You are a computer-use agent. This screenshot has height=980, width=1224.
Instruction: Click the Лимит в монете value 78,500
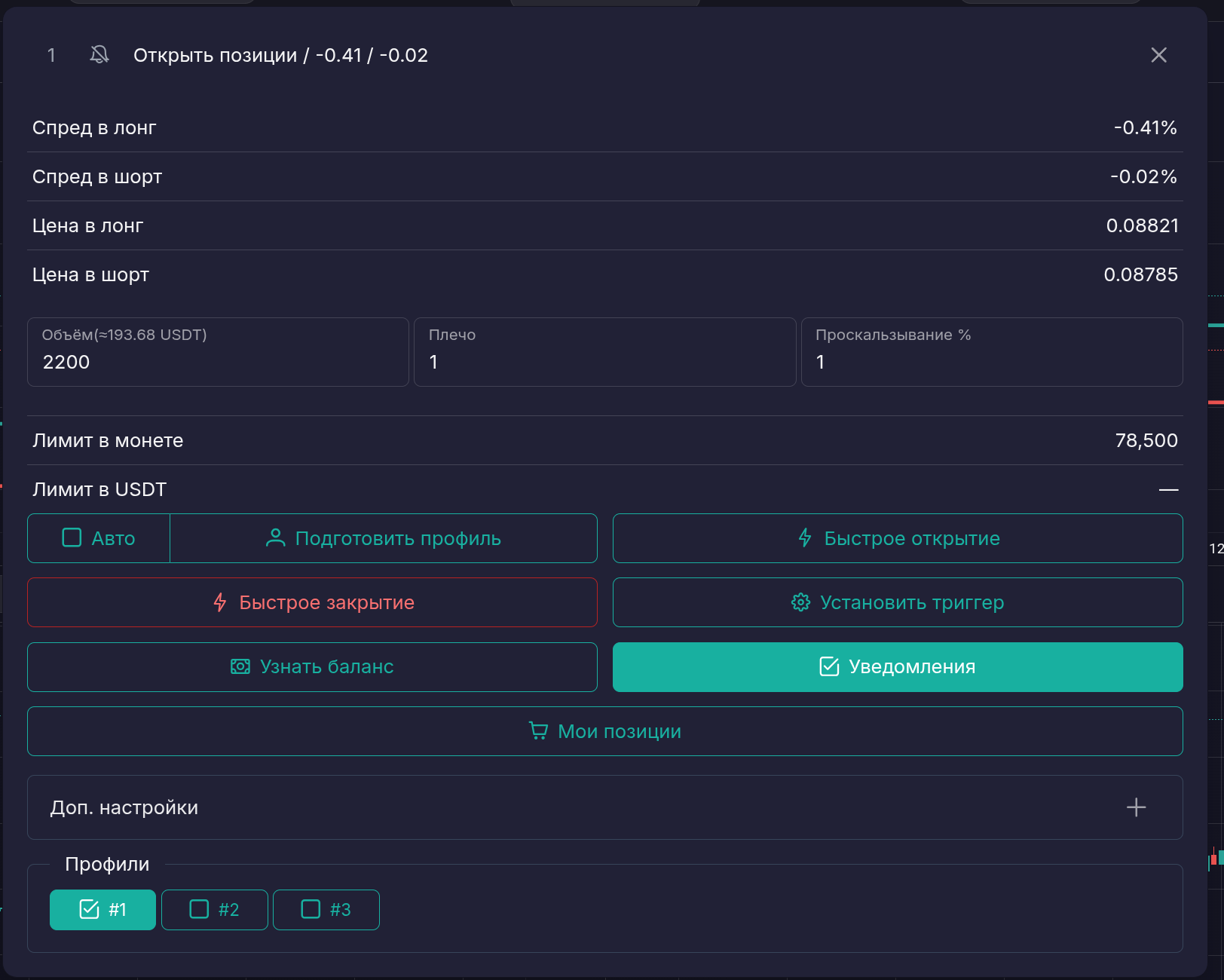[x=1146, y=440]
